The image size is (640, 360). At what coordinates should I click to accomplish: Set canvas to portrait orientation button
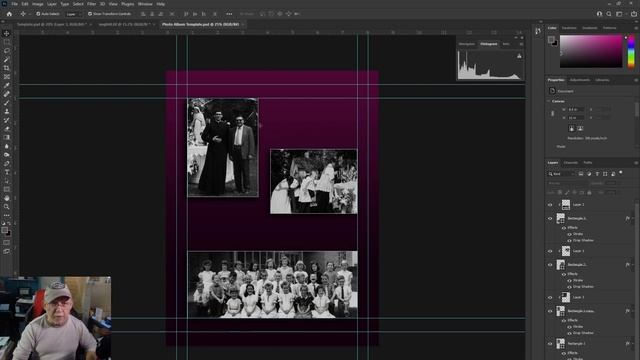point(571,129)
